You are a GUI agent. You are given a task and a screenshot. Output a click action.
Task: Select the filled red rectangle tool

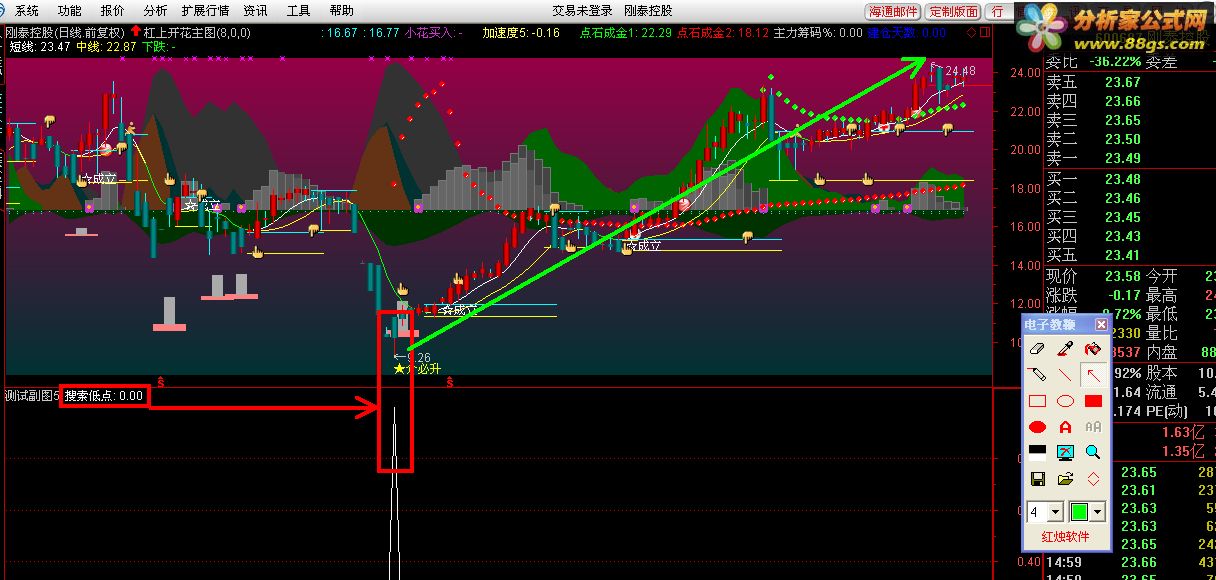tap(1093, 401)
